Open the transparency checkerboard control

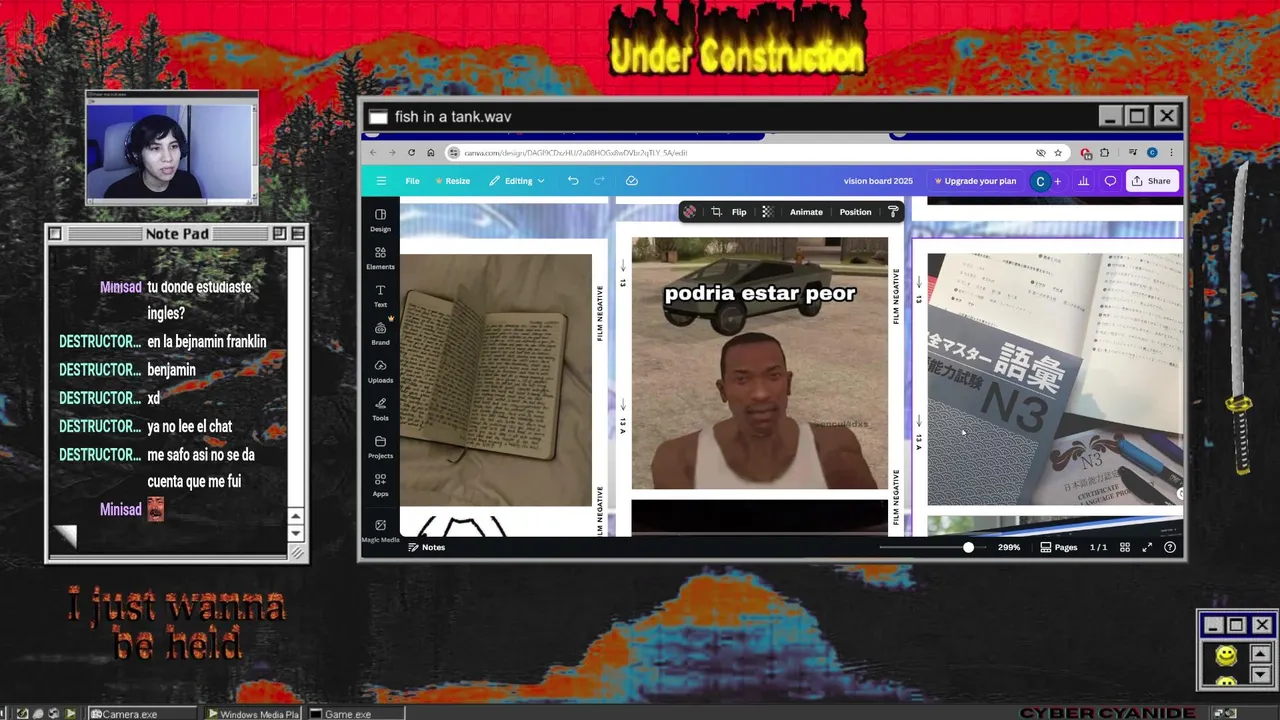[x=767, y=212]
